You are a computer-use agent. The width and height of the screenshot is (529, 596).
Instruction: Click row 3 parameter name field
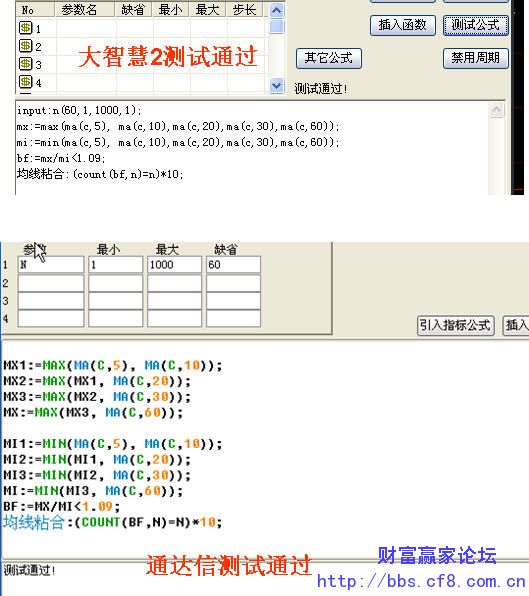[51, 301]
